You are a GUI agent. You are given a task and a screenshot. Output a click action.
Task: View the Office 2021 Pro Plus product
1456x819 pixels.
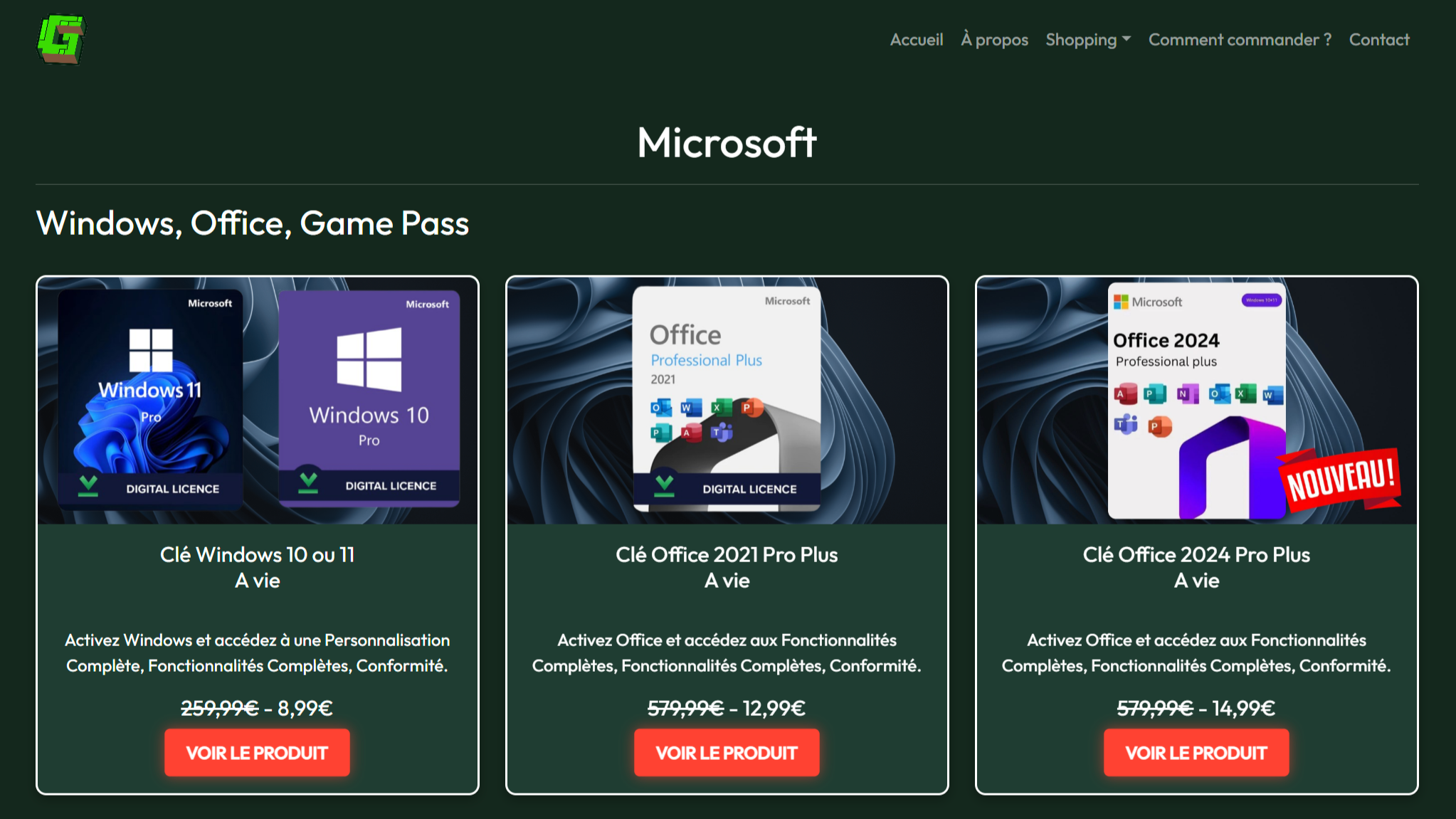727,752
